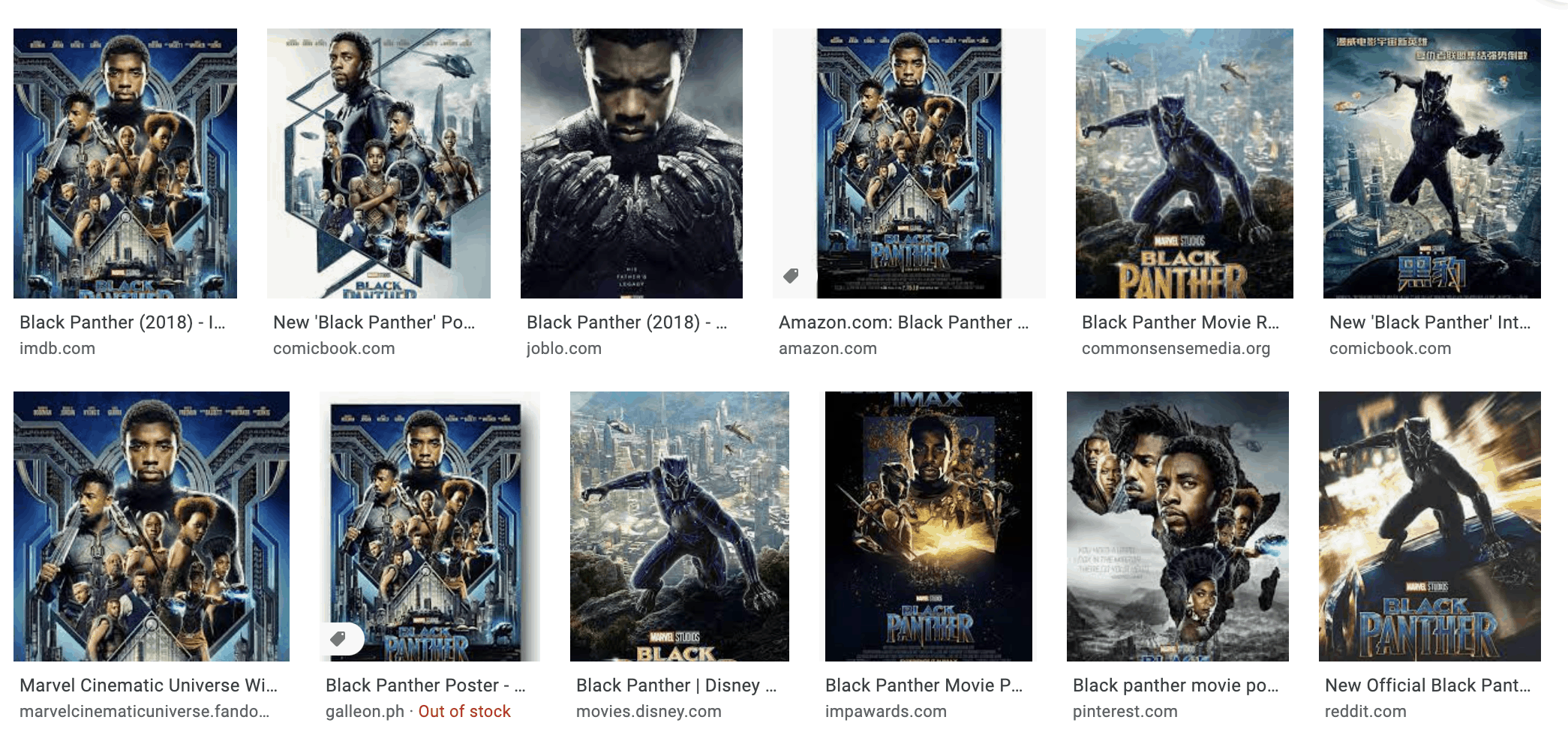Click the 'Black Panther | Disney ...' title link

(x=676, y=685)
